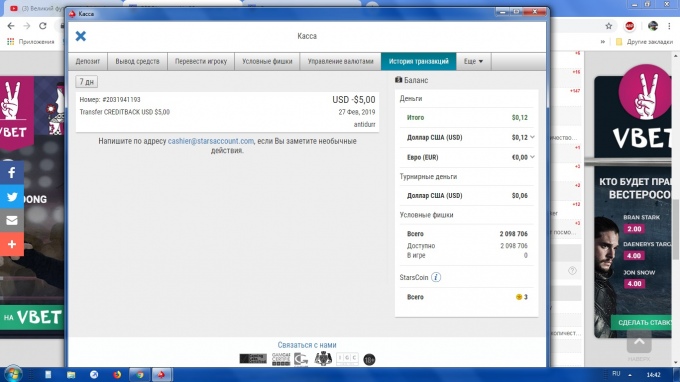Click the email share envelope icon
The image size is (680, 382).
point(12,220)
